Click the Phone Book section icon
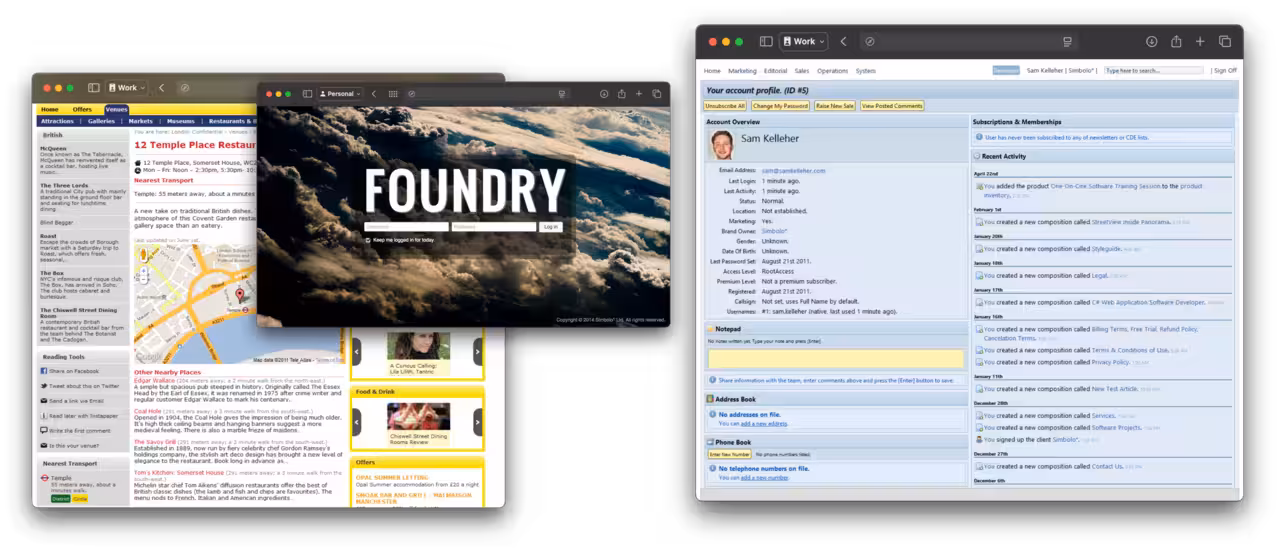1280x550 pixels. click(x=710, y=442)
